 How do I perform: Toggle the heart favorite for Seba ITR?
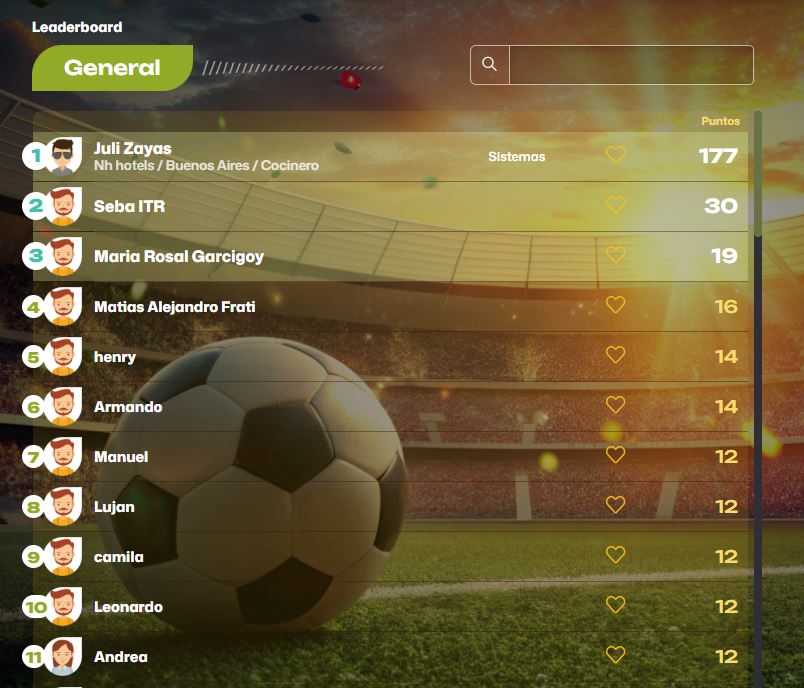coord(615,205)
